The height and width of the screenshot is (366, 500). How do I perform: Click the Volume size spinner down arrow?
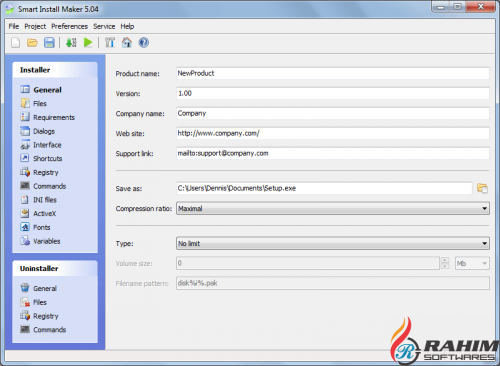[445, 266]
